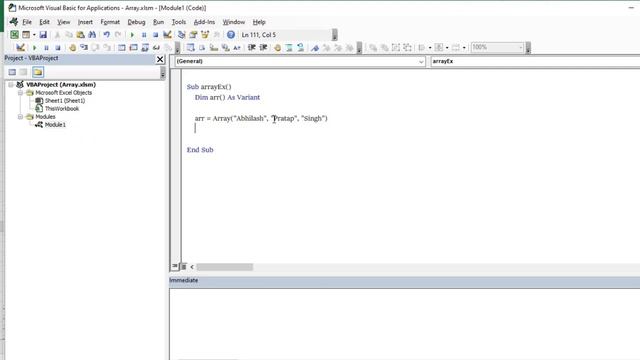Open the Immediate Window toolbar icon
The width and height of the screenshot is (640, 360).
133,48
